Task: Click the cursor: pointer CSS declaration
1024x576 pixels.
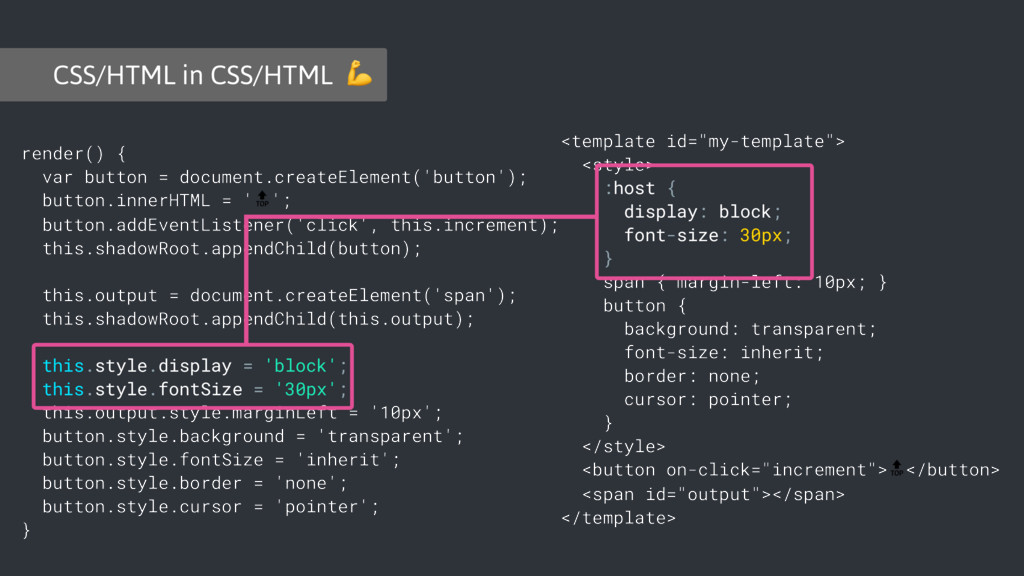Action: click(x=707, y=400)
